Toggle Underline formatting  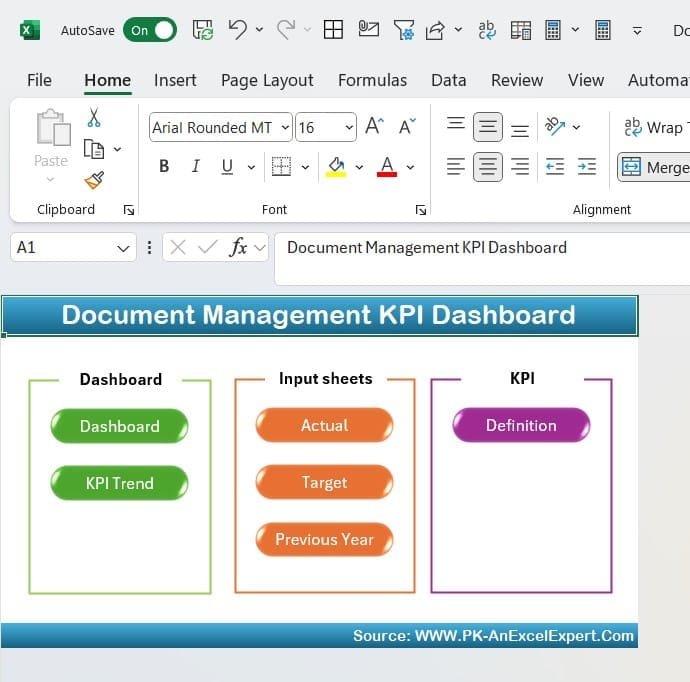[227, 166]
